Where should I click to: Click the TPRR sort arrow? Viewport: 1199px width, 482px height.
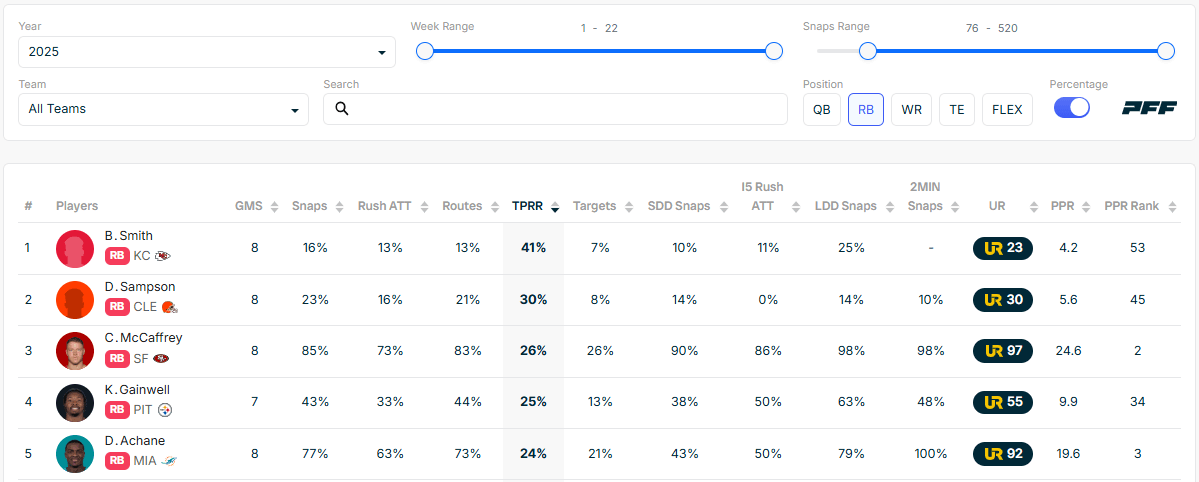point(555,208)
